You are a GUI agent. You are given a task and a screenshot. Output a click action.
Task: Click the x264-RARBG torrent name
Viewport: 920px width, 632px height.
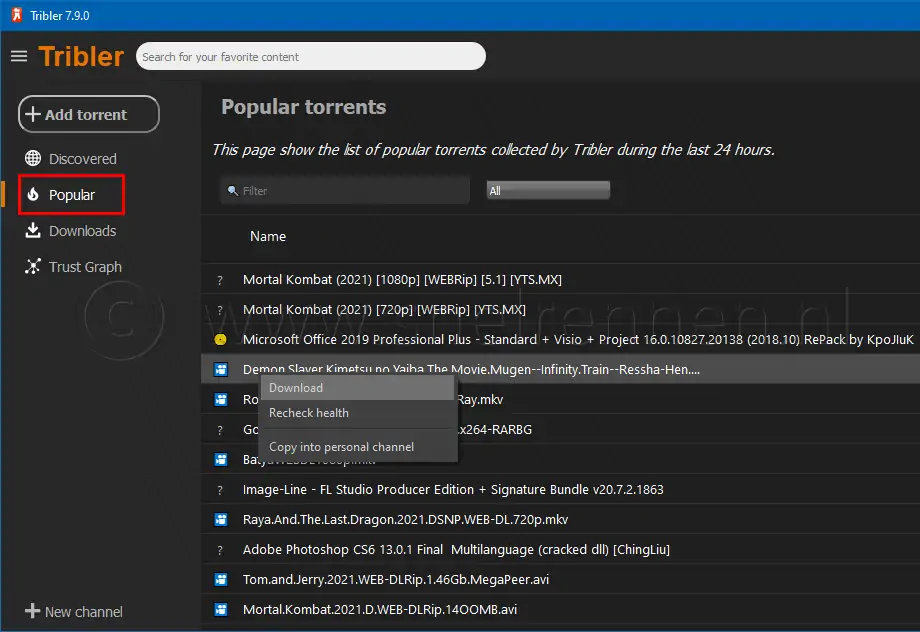point(495,430)
